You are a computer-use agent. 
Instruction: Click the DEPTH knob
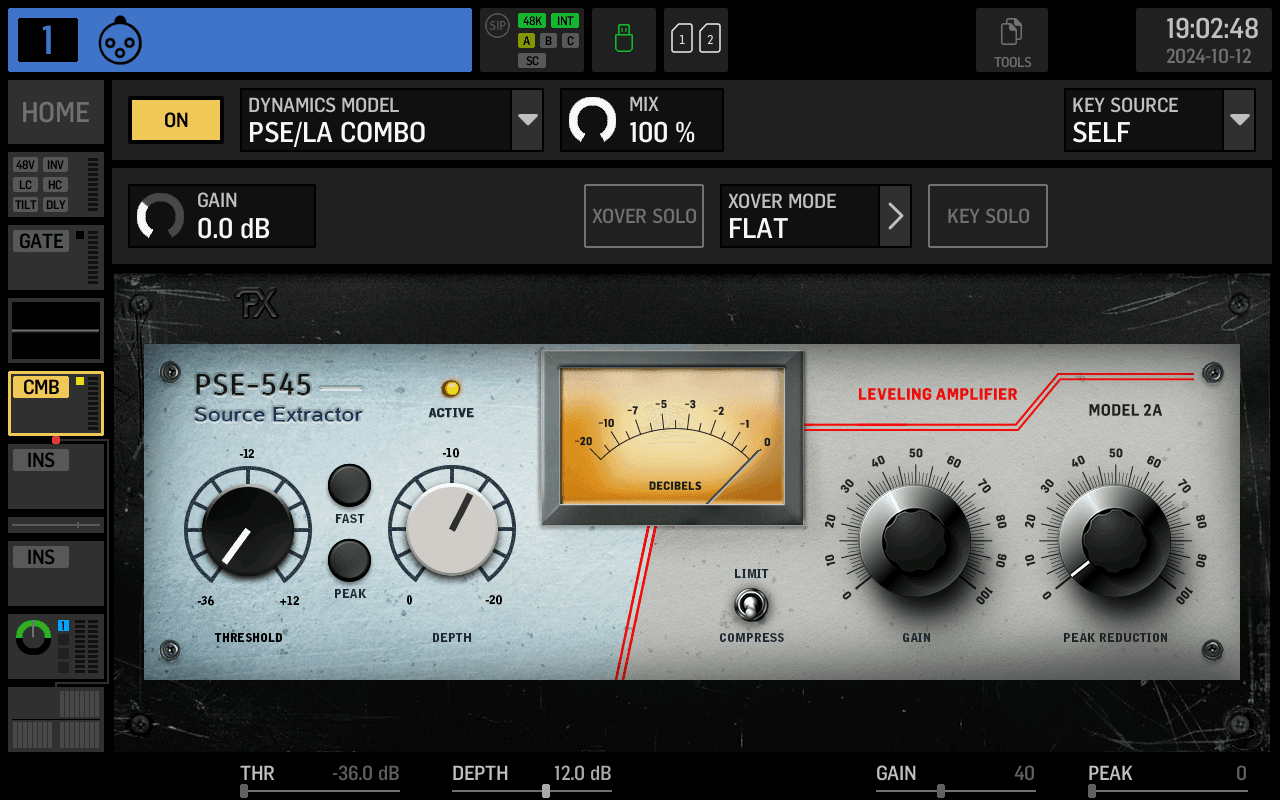[x=452, y=532]
